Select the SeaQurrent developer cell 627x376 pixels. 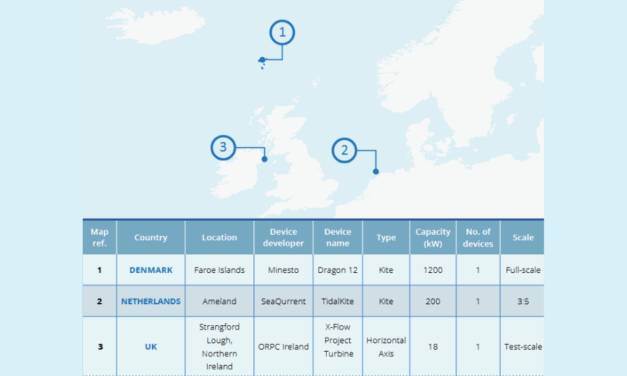pyautogui.click(x=283, y=301)
